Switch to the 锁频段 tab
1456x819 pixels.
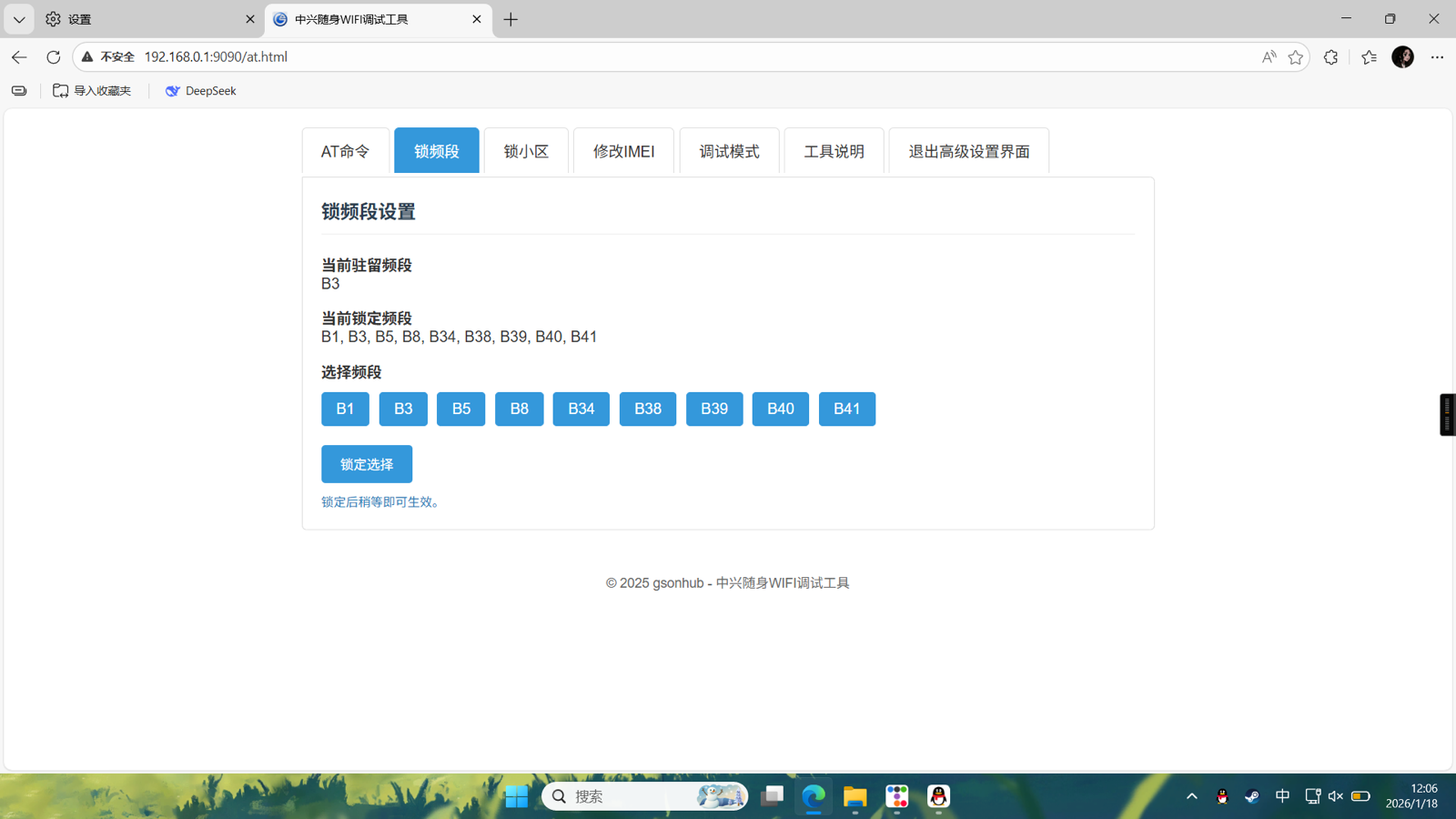pos(437,151)
